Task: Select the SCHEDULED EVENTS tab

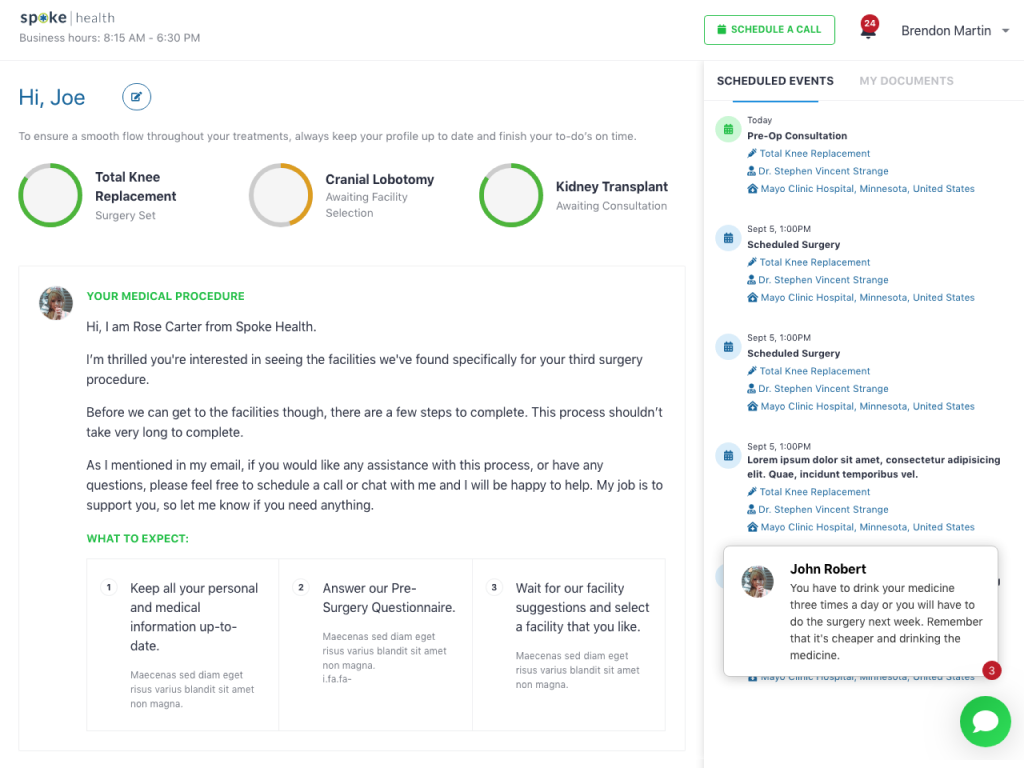Action: 773,80
